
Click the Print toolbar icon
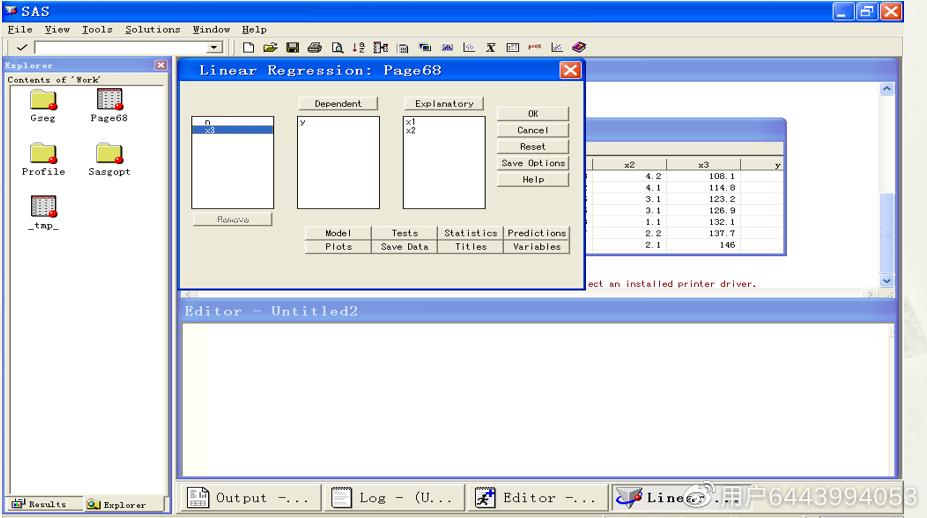314,47
